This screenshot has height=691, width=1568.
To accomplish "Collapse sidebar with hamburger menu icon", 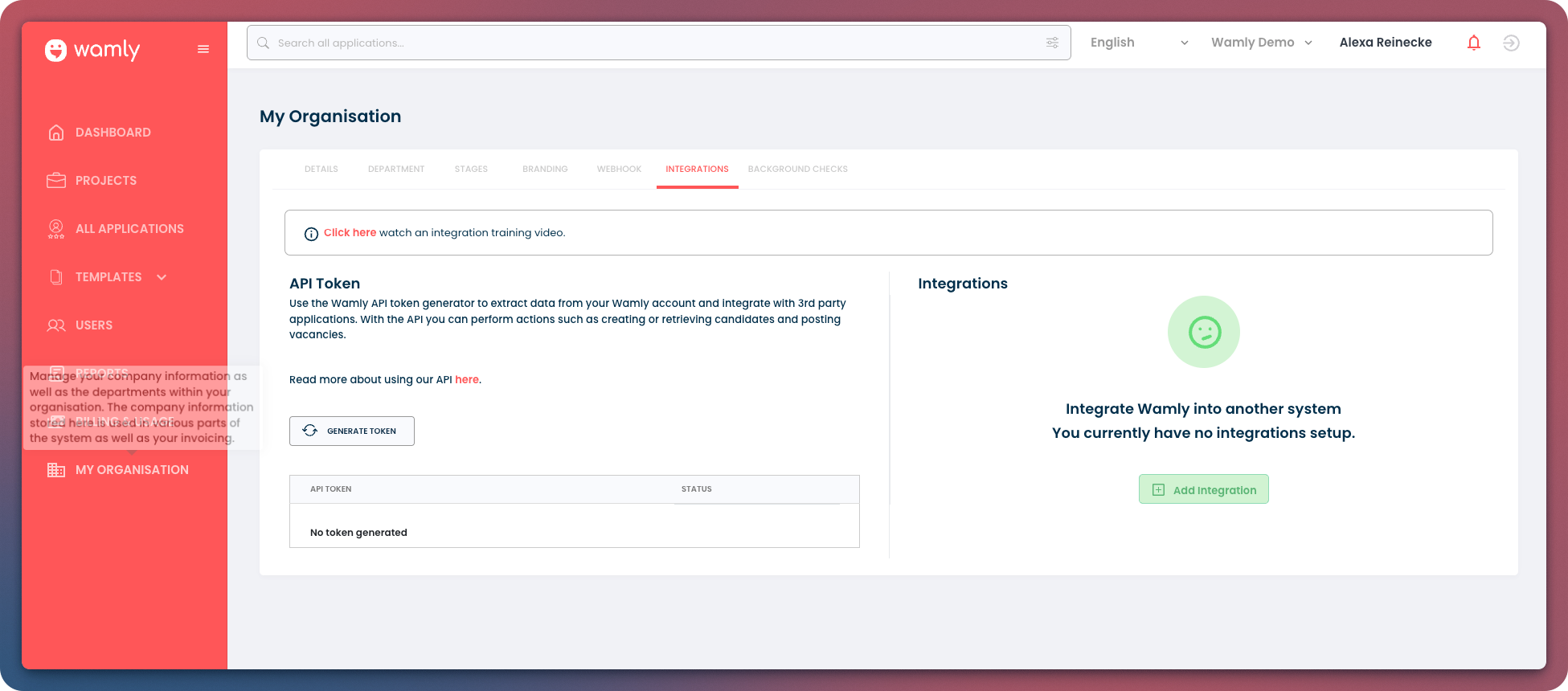I will click(203, 50).
